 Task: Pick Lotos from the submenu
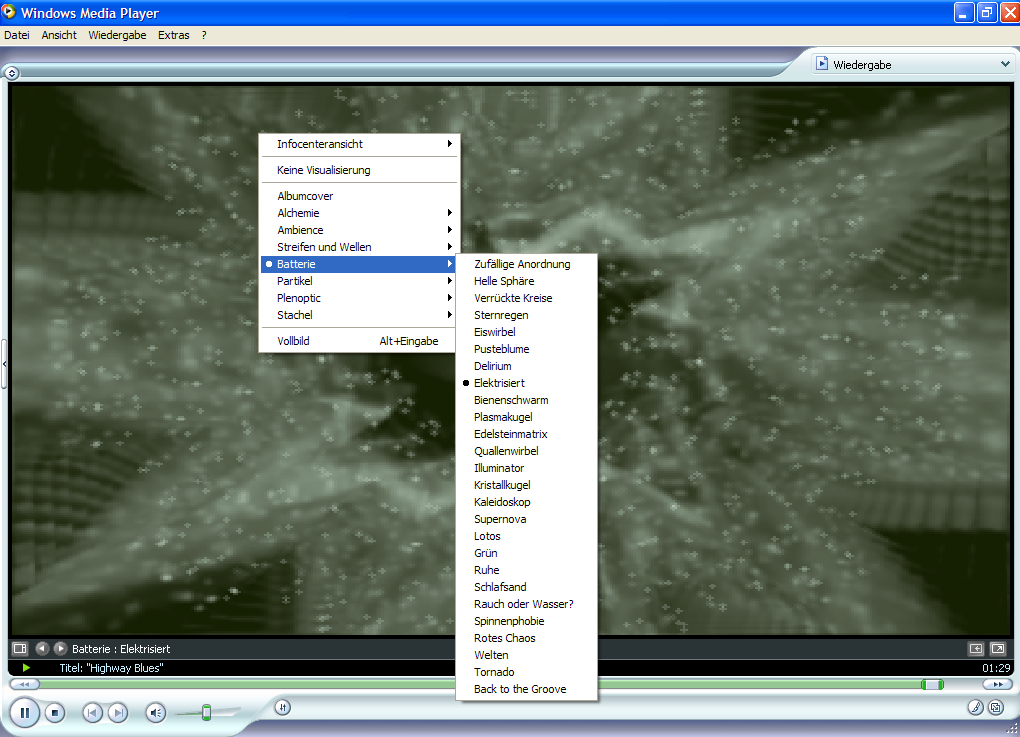pyautogui.click(x=526, y=535)
